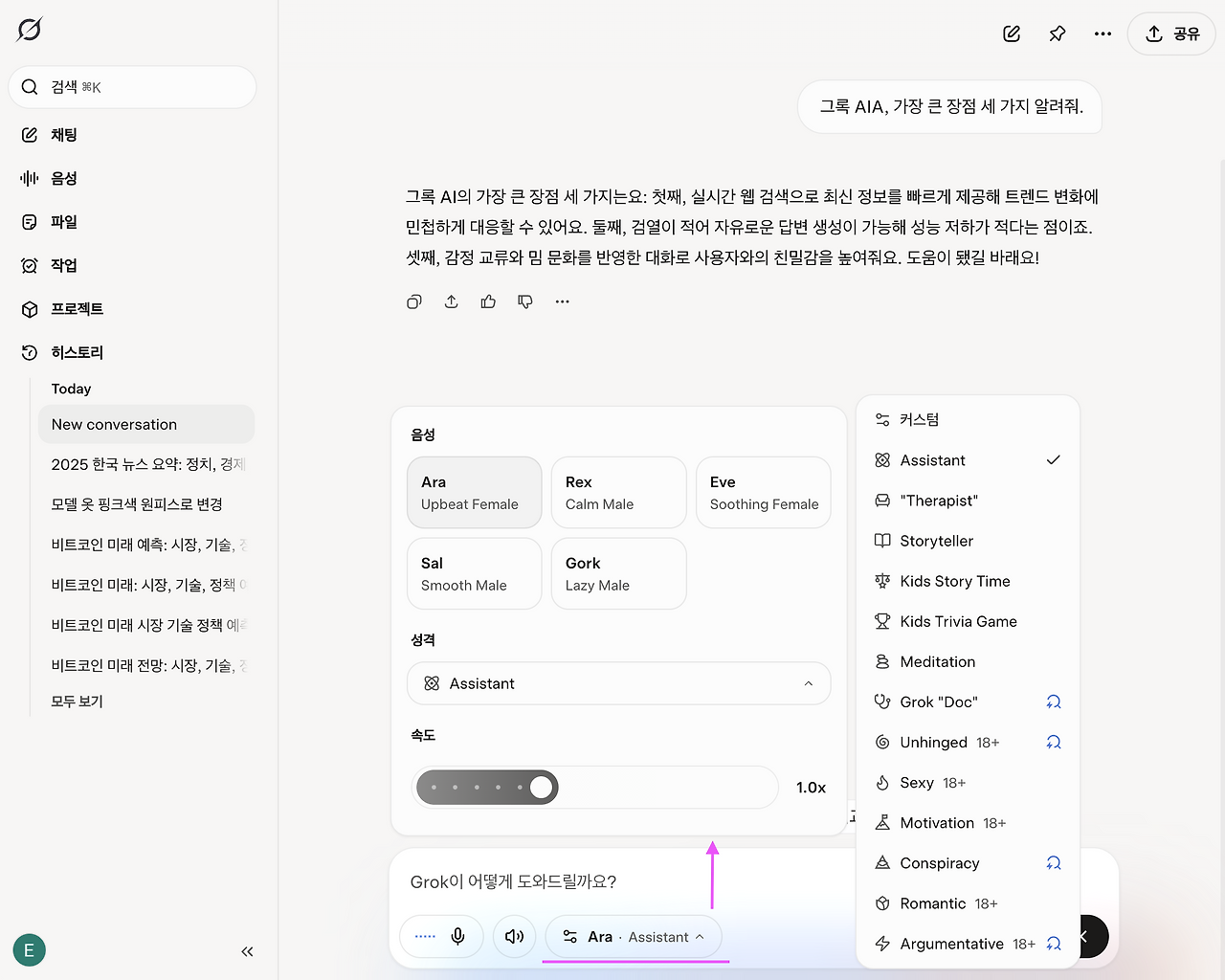The image size is (1225, 980).
Task: Select the Sal Smooth Male voice
Action: tap(475, 573)
